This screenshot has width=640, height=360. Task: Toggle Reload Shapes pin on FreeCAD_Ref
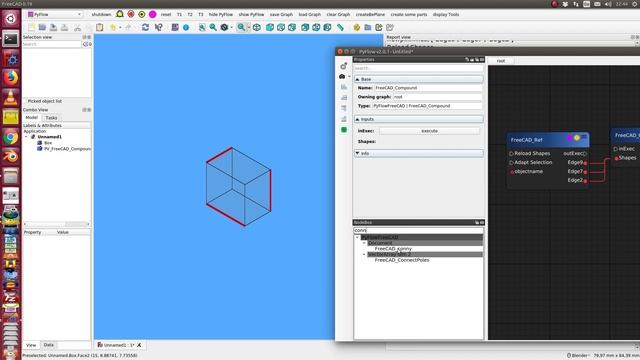511,153
